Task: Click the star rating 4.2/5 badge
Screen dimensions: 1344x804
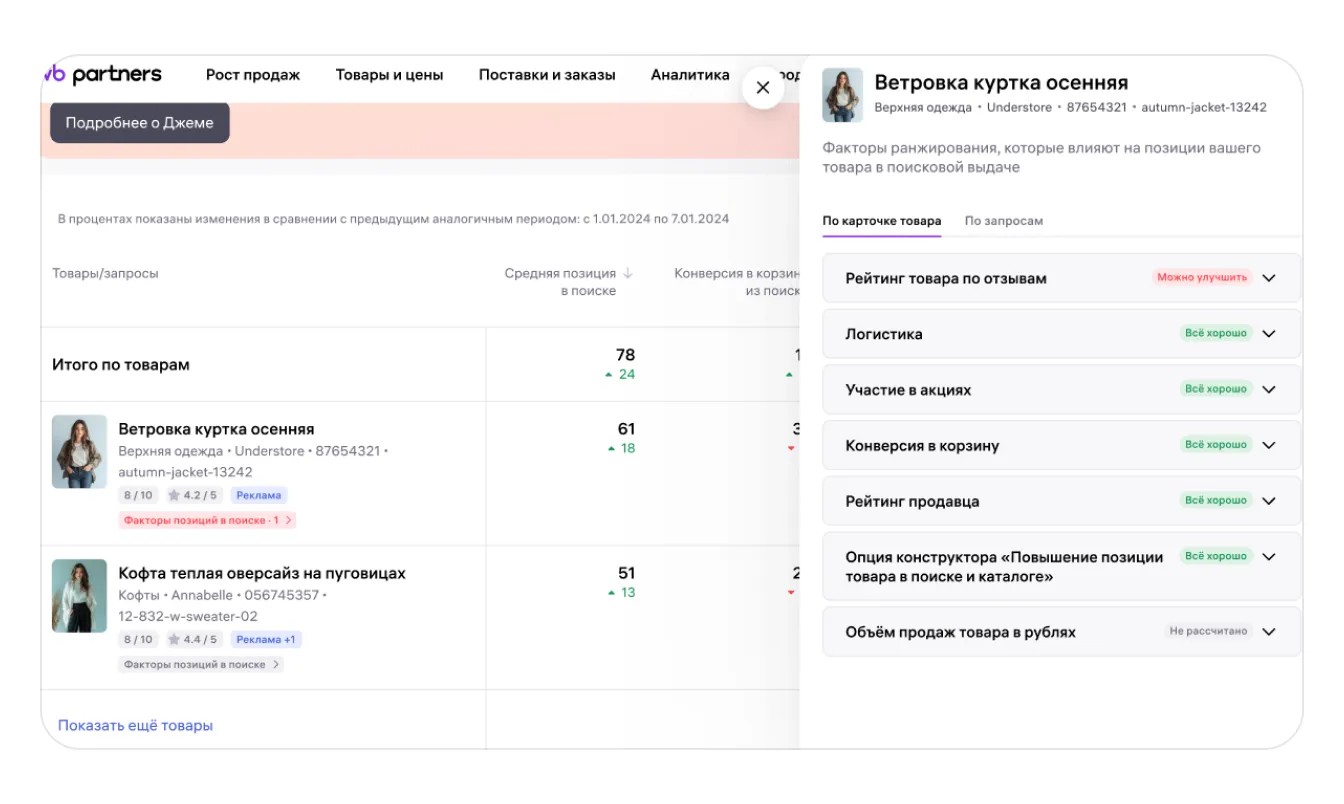Action: [x=192, y=495]
